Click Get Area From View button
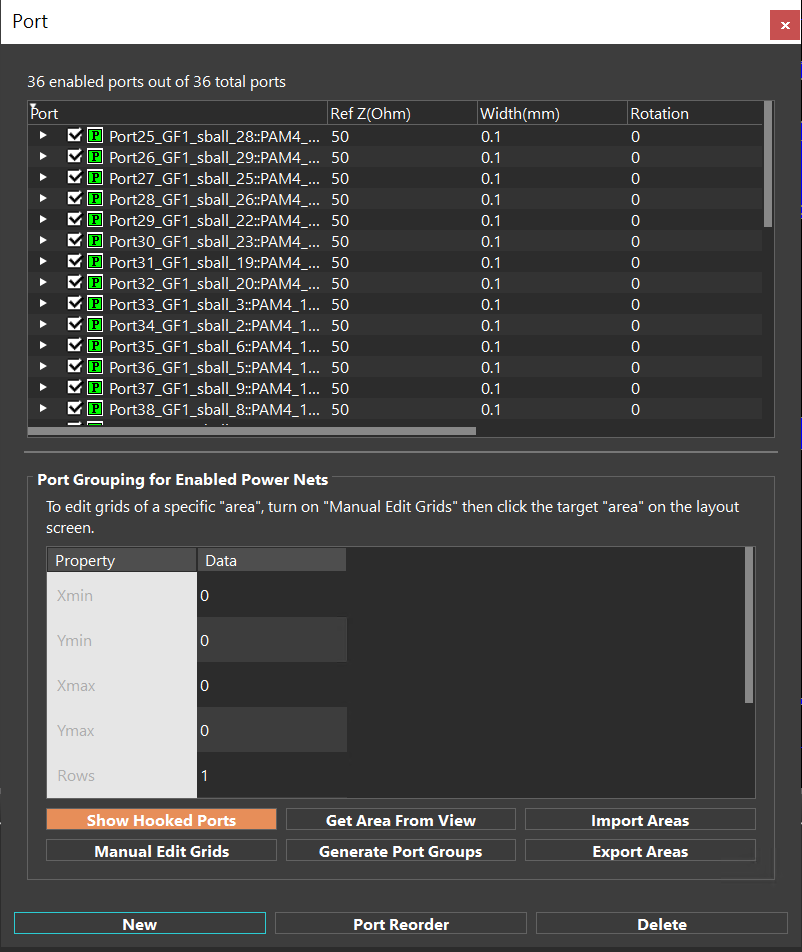 (x=401, y=820)
